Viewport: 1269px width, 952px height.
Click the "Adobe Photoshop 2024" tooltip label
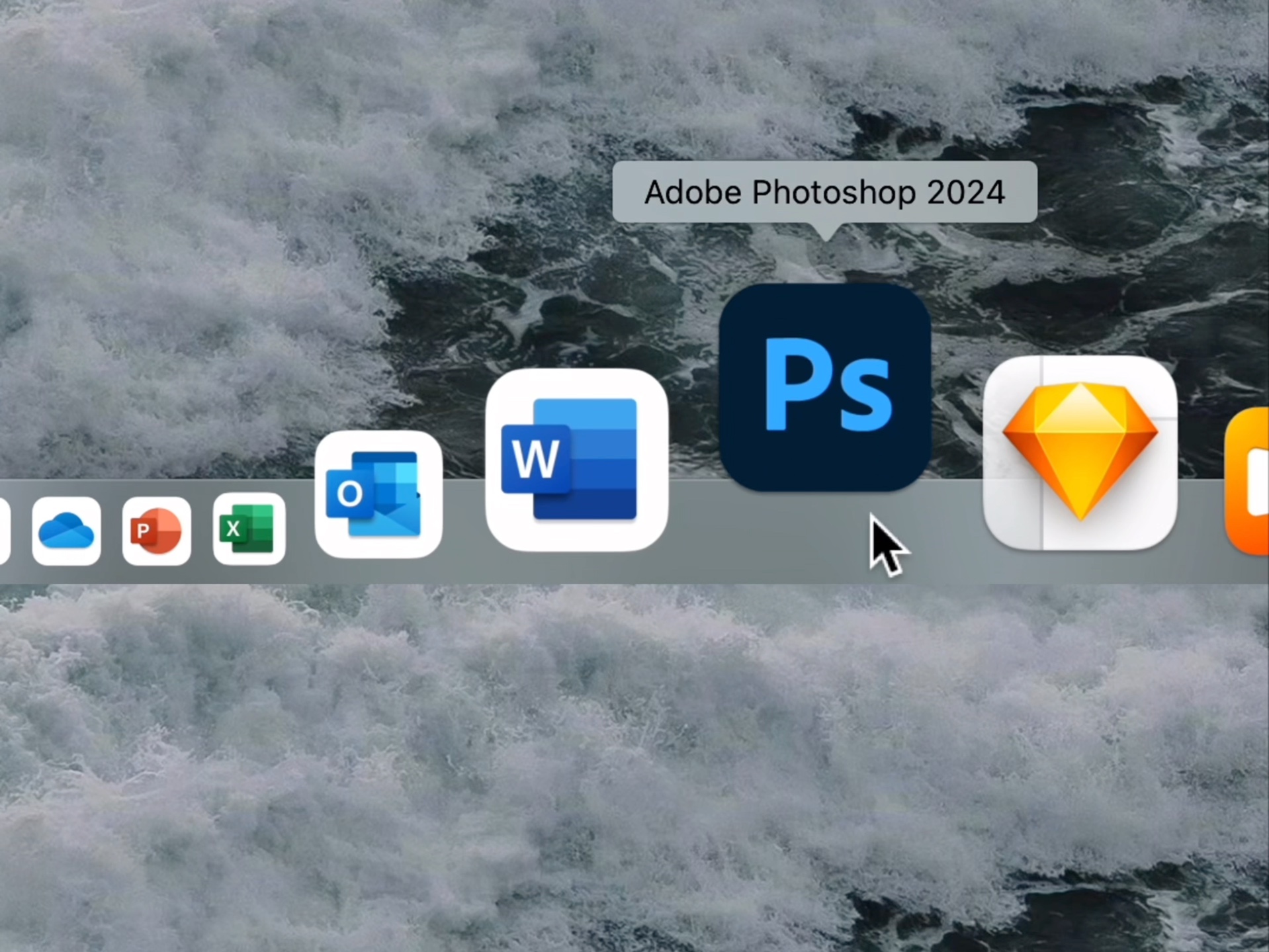[x=824, y=193]
